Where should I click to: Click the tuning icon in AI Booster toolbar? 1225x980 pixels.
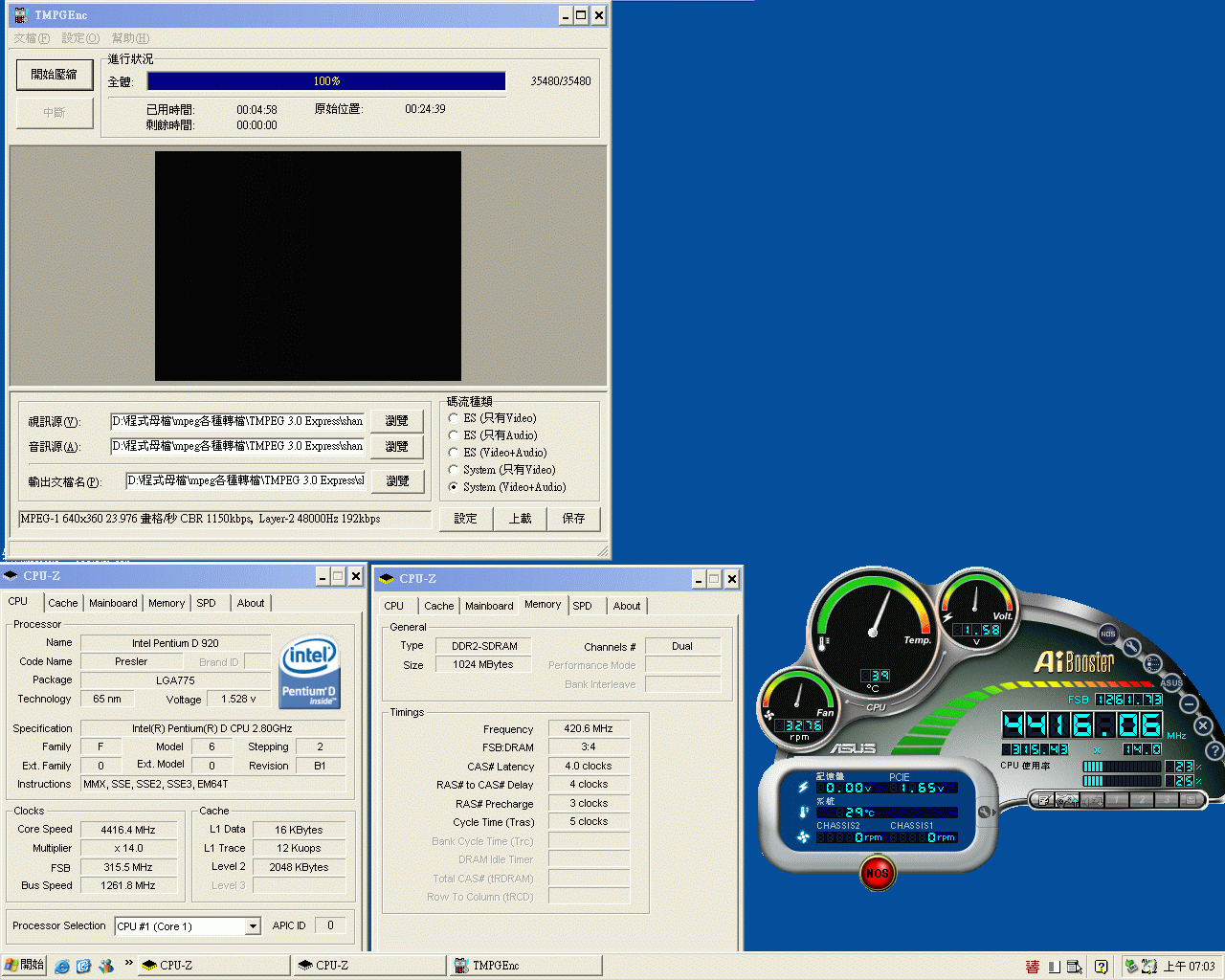(1068, 800)
